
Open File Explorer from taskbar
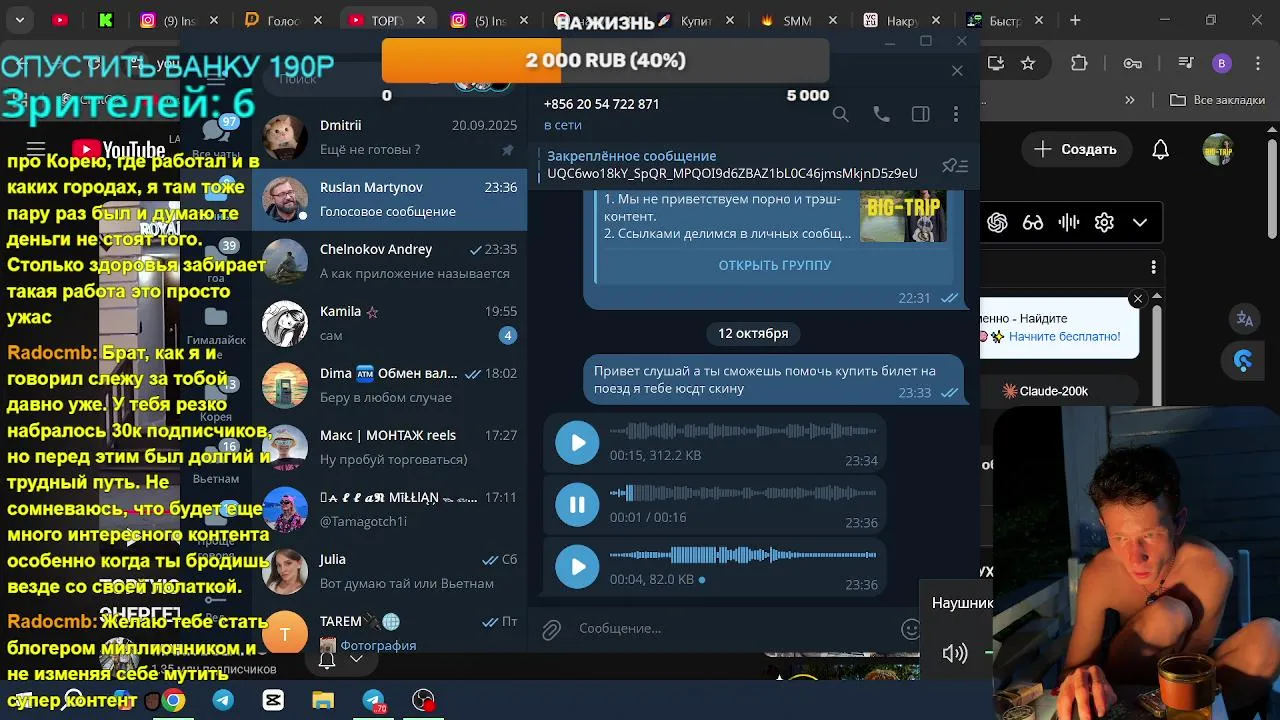pos(323,700)
